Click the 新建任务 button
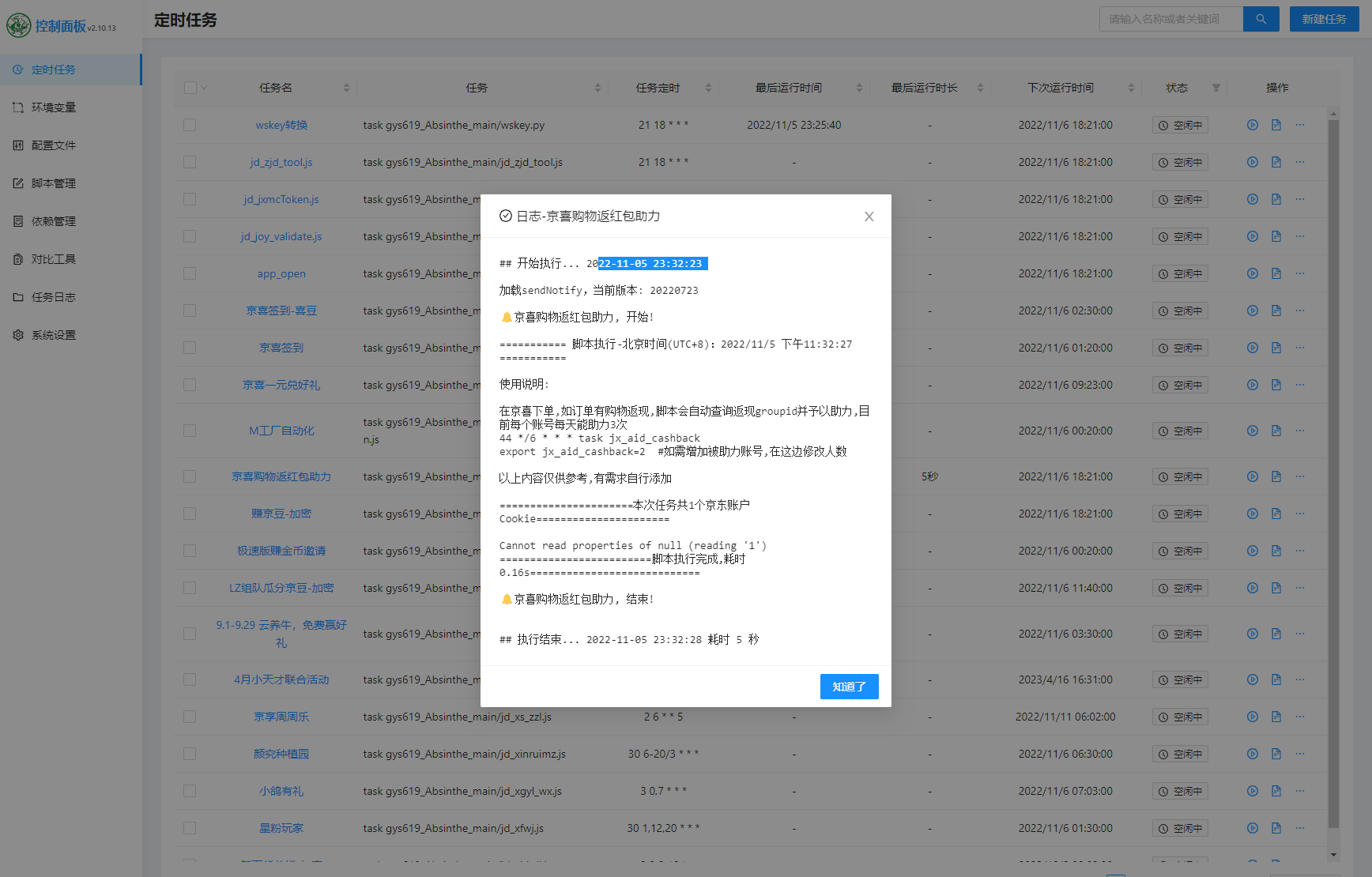This screenshot has width=1372, height=877. 1324,19
